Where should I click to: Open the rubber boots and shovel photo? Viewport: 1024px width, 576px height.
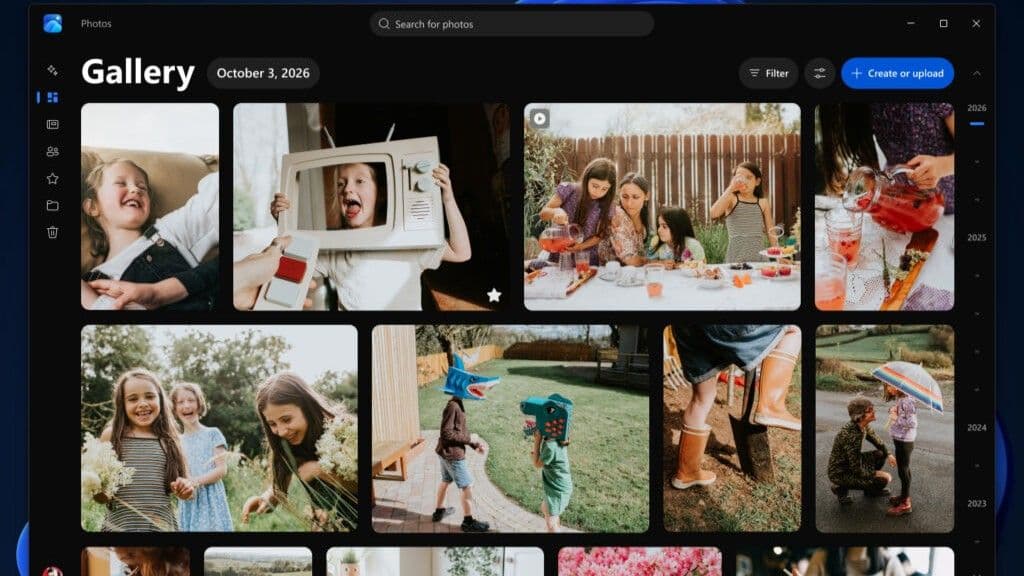coord(732,428)
